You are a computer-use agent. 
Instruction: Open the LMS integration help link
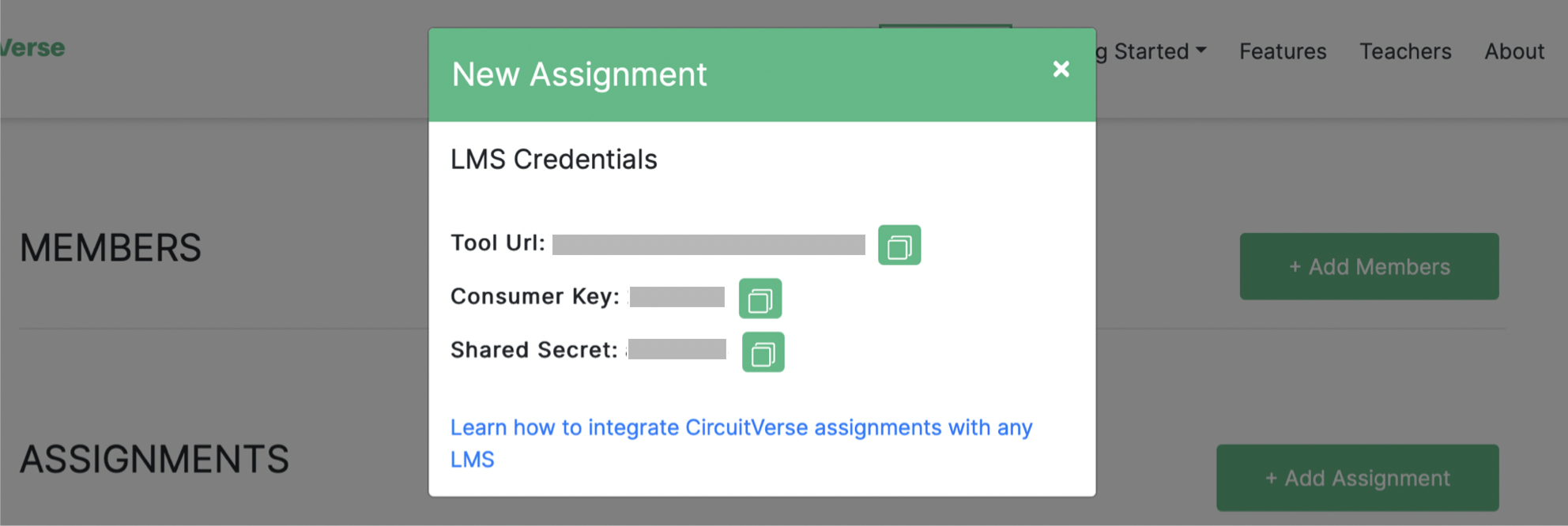[741, 428]
